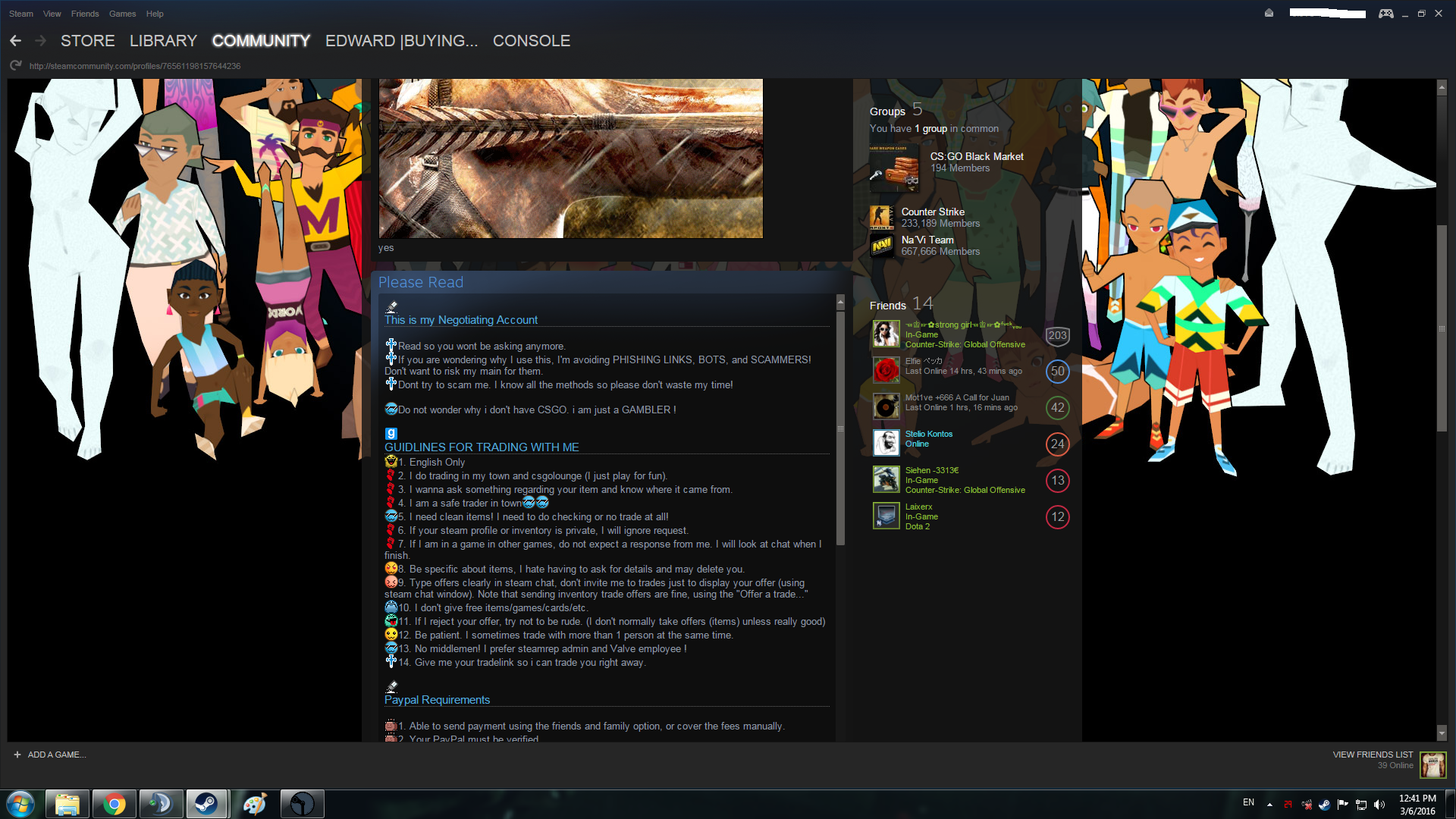The image size is (1456, 819).
Task: Click the page reload icon
Action: tap(15, 66)
